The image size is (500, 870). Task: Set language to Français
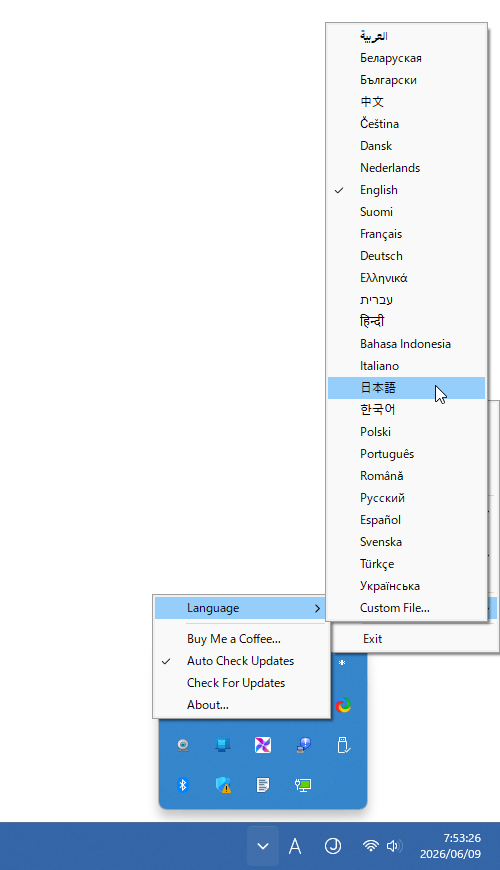point(406,234)
